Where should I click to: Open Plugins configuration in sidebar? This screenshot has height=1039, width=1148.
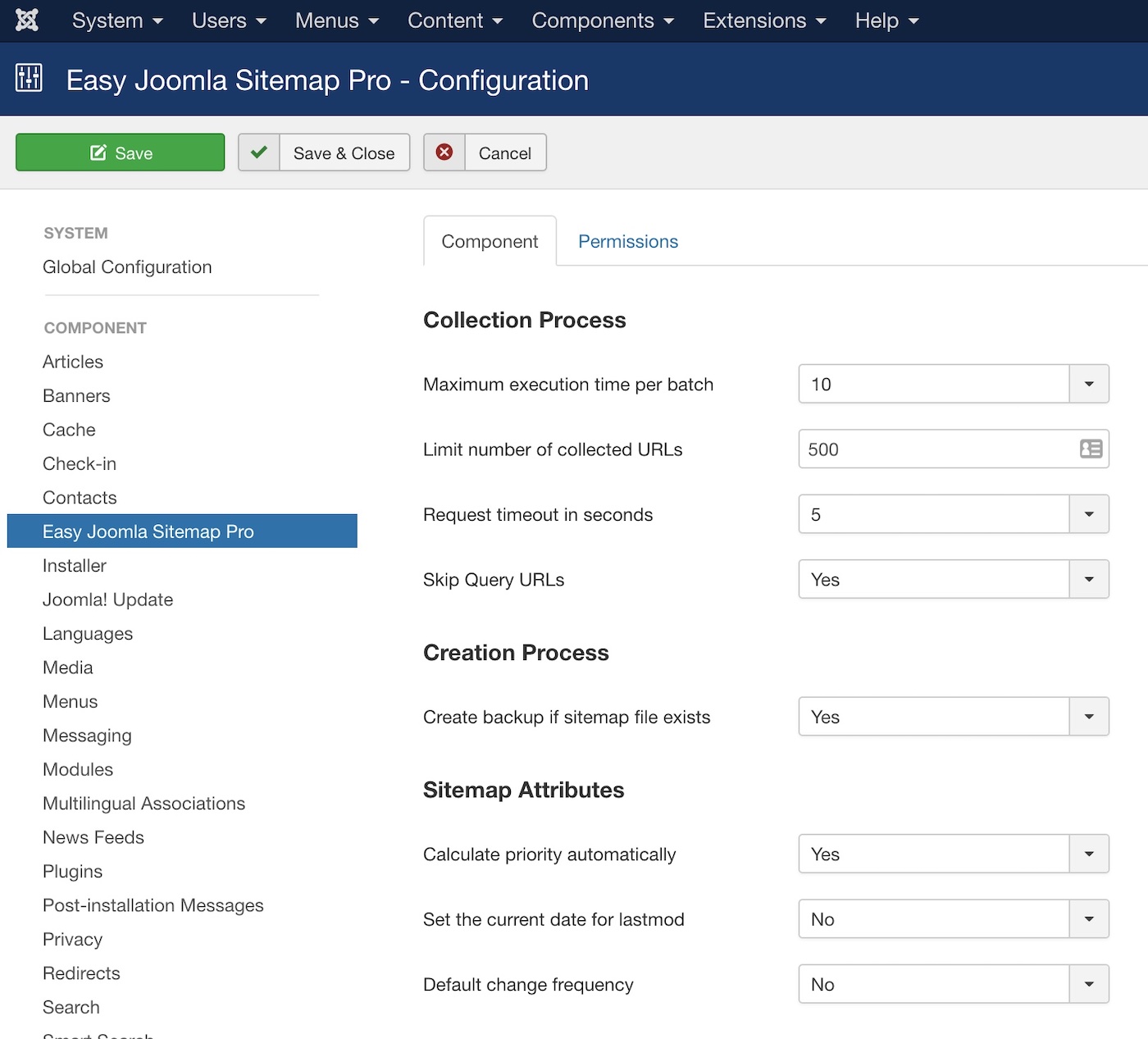pos(73,872)
